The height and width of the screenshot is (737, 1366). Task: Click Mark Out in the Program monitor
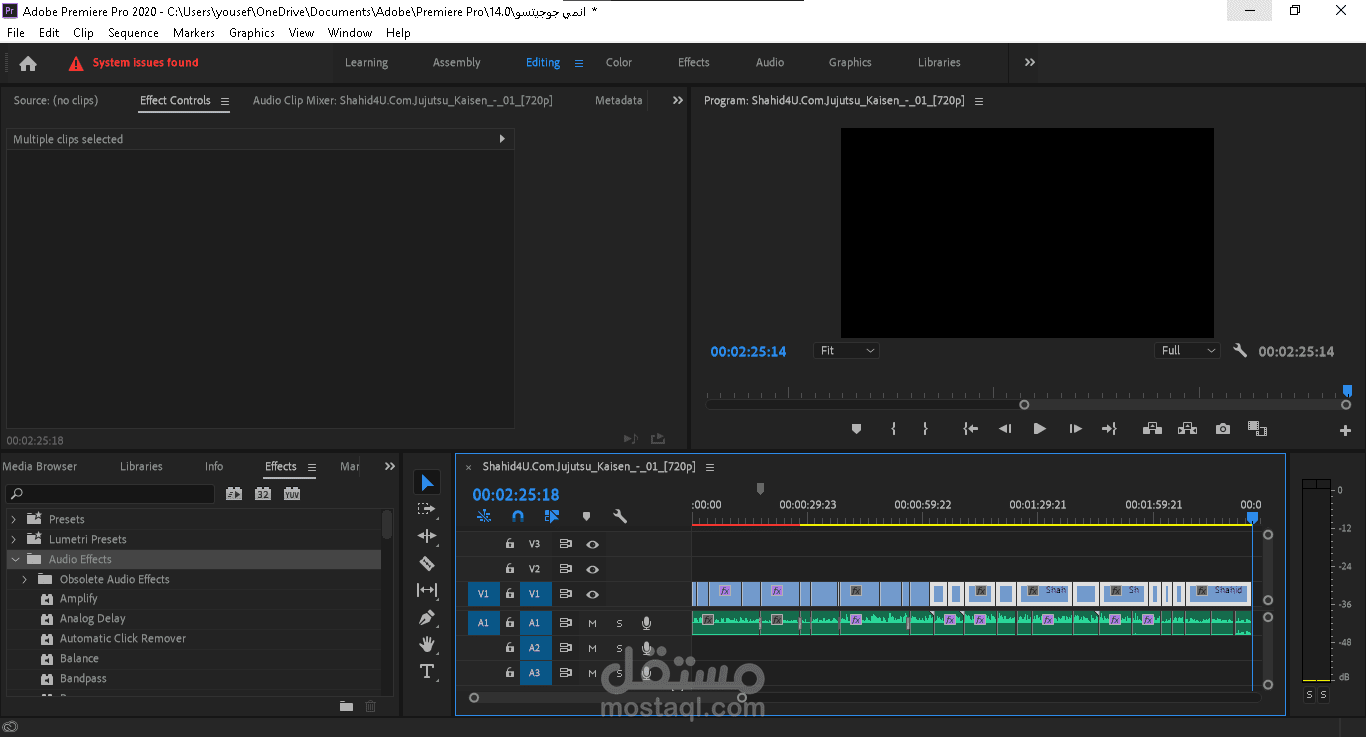(925, 429)
